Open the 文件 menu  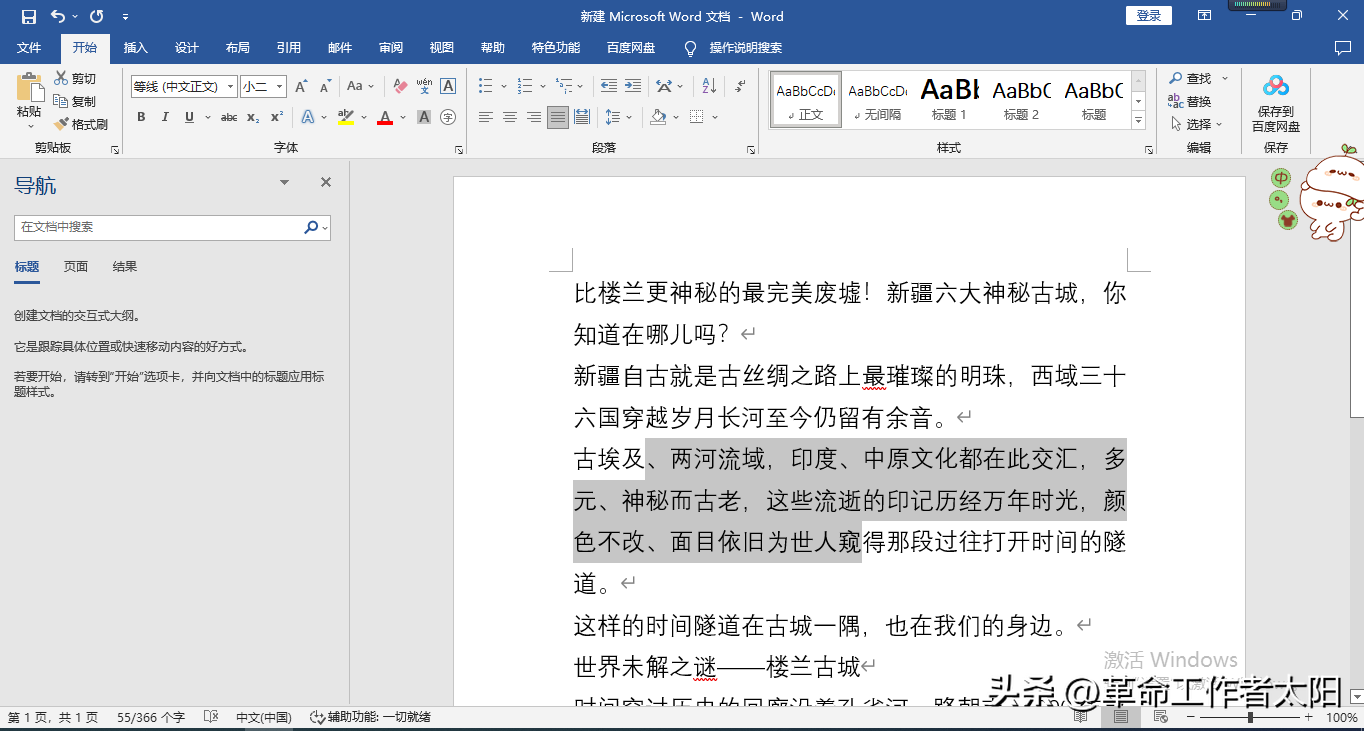point(29,48)
